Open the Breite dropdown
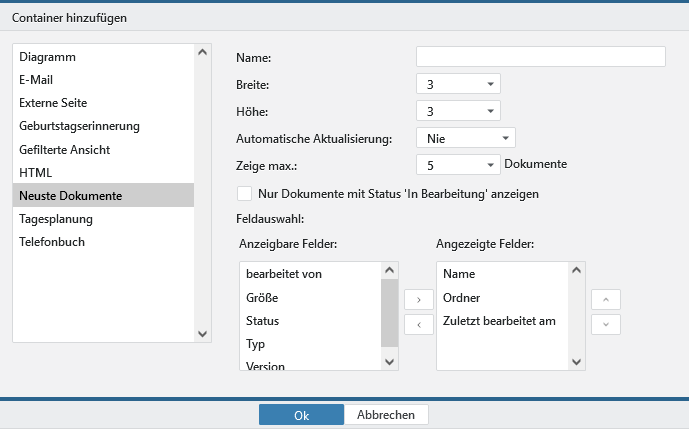 (x=458, y=84)
